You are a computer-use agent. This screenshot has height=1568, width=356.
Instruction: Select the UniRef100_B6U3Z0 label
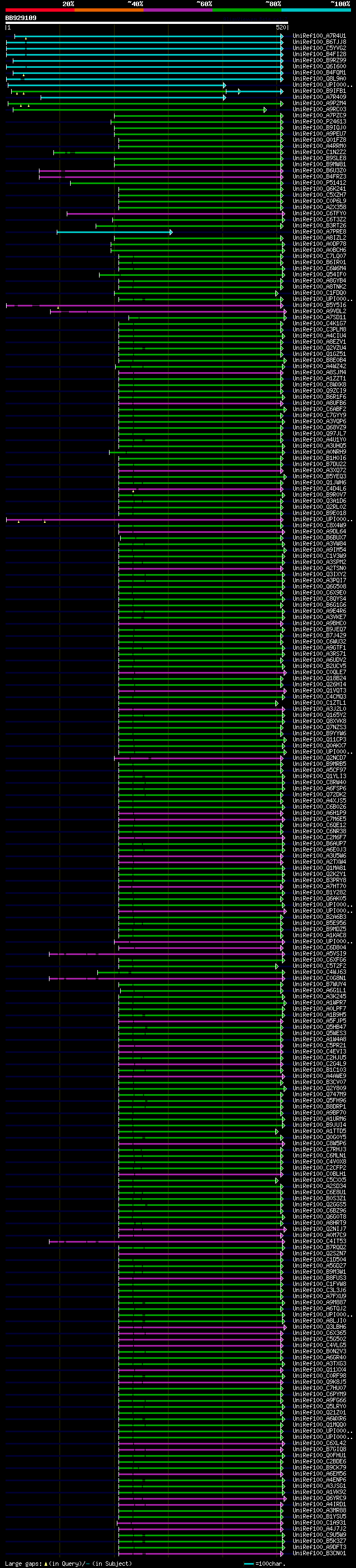[x=319, y=170]
